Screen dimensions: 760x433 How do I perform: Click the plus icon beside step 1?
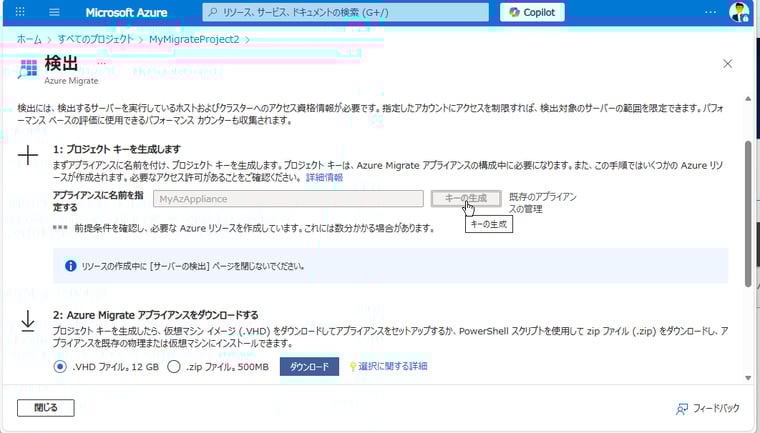(x=28, y=155)
